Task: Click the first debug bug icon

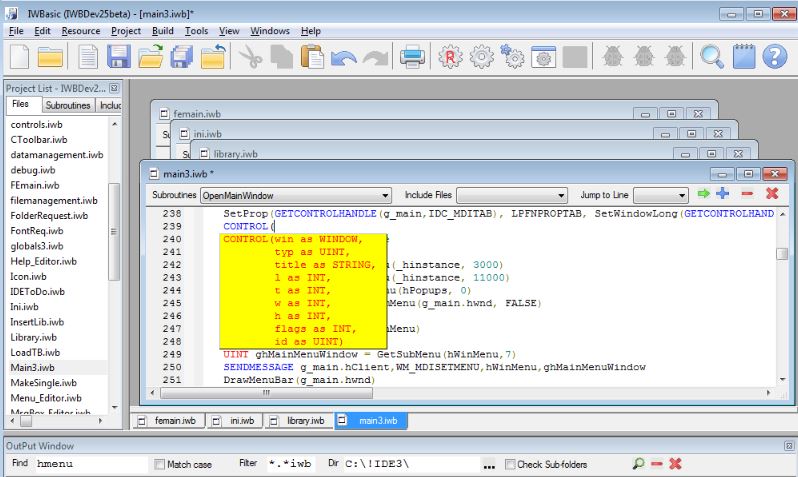Action: point(613,56)
